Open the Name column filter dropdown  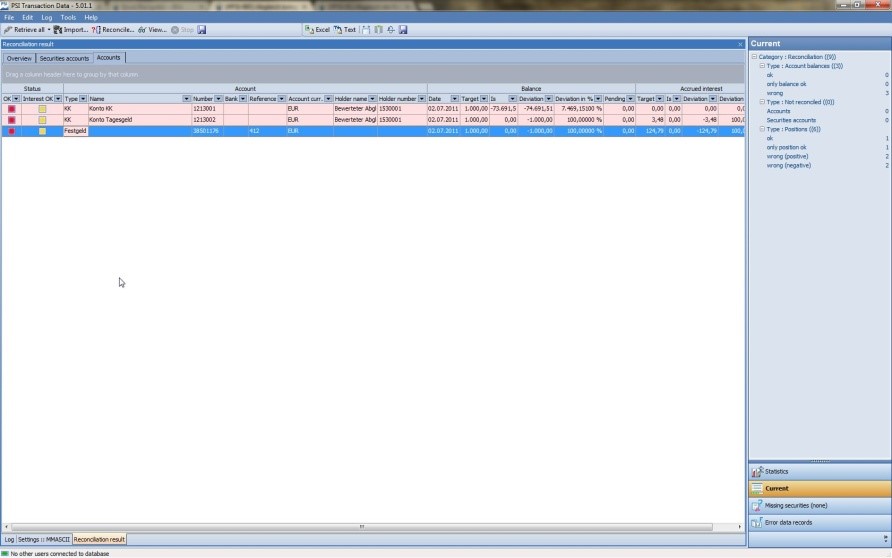(x=186, y=99)
